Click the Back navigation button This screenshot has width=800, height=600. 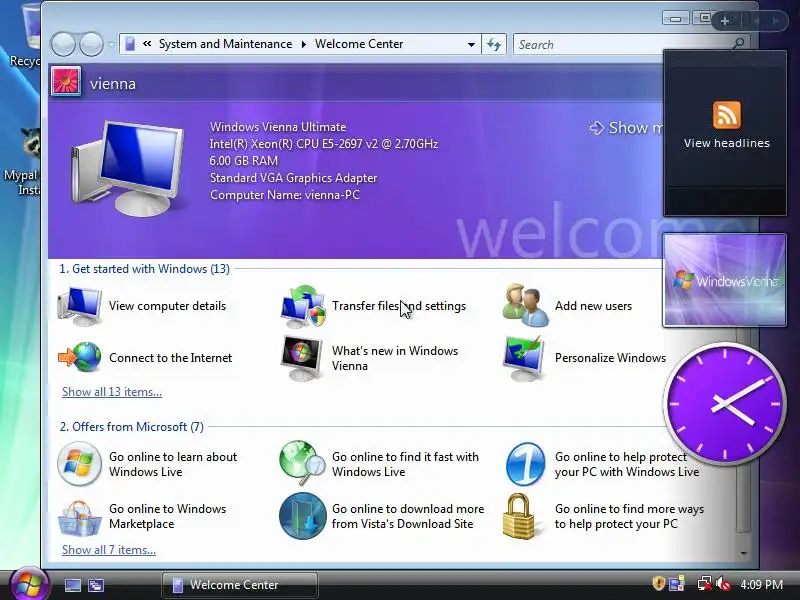point(63,44)
